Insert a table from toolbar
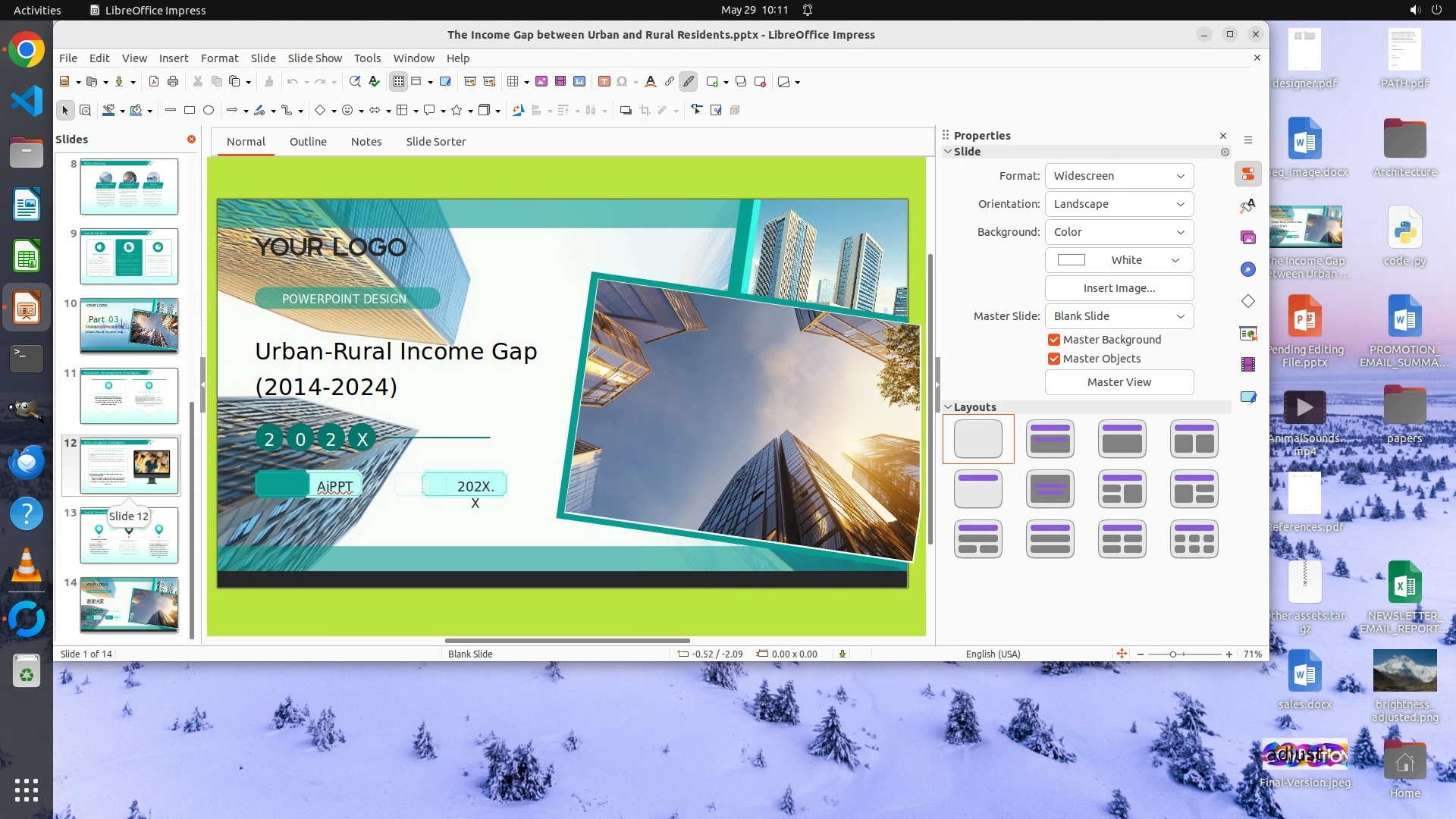 pos(513,82)
